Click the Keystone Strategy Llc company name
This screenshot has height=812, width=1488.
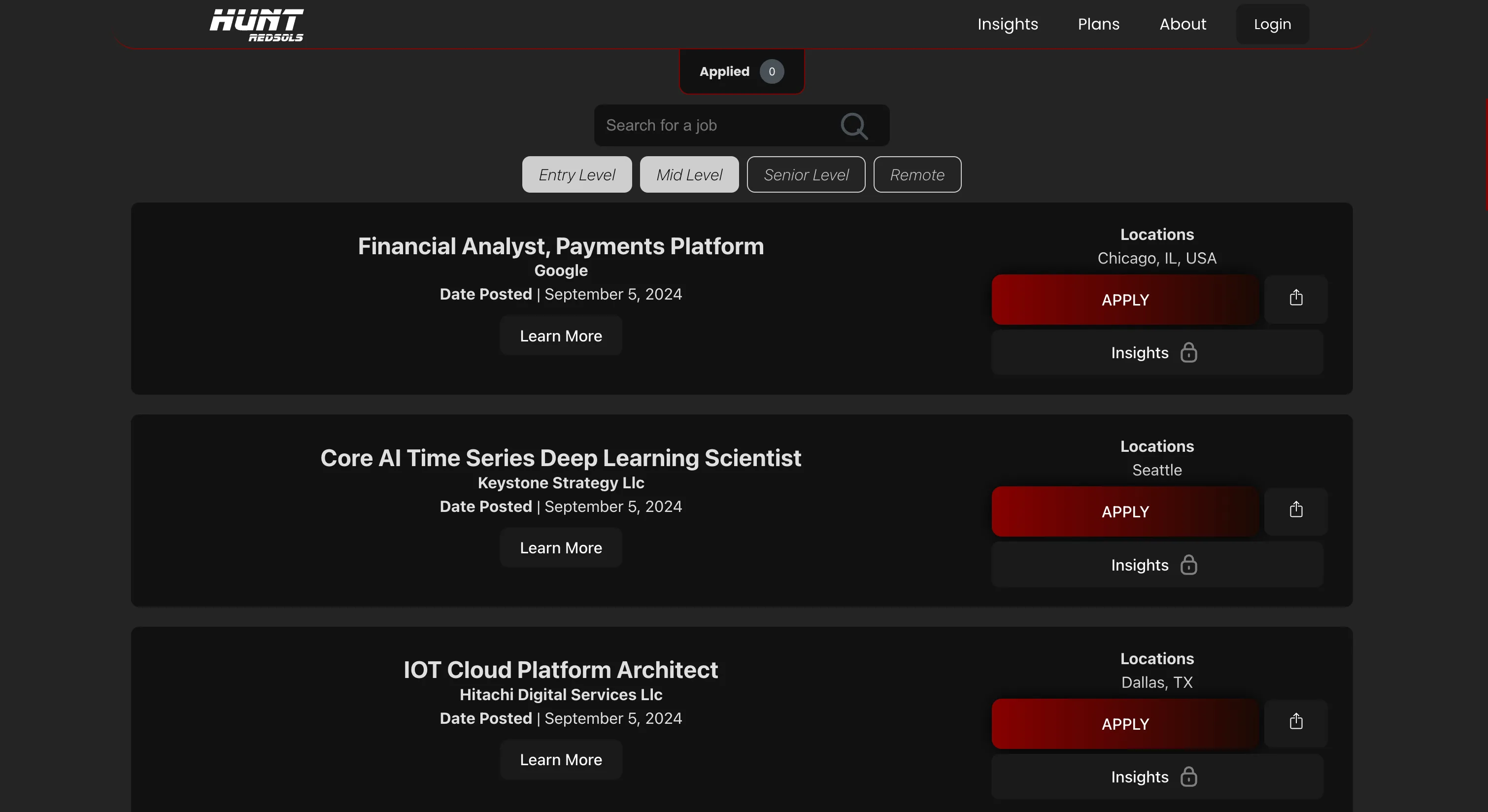point(560,482)
